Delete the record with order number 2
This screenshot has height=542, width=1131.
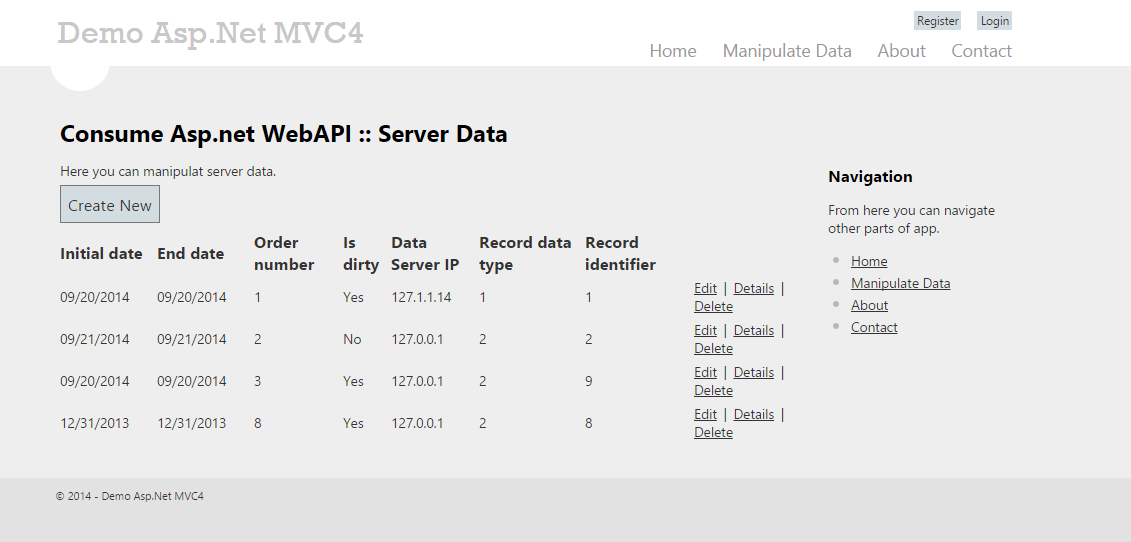(713, 348)
